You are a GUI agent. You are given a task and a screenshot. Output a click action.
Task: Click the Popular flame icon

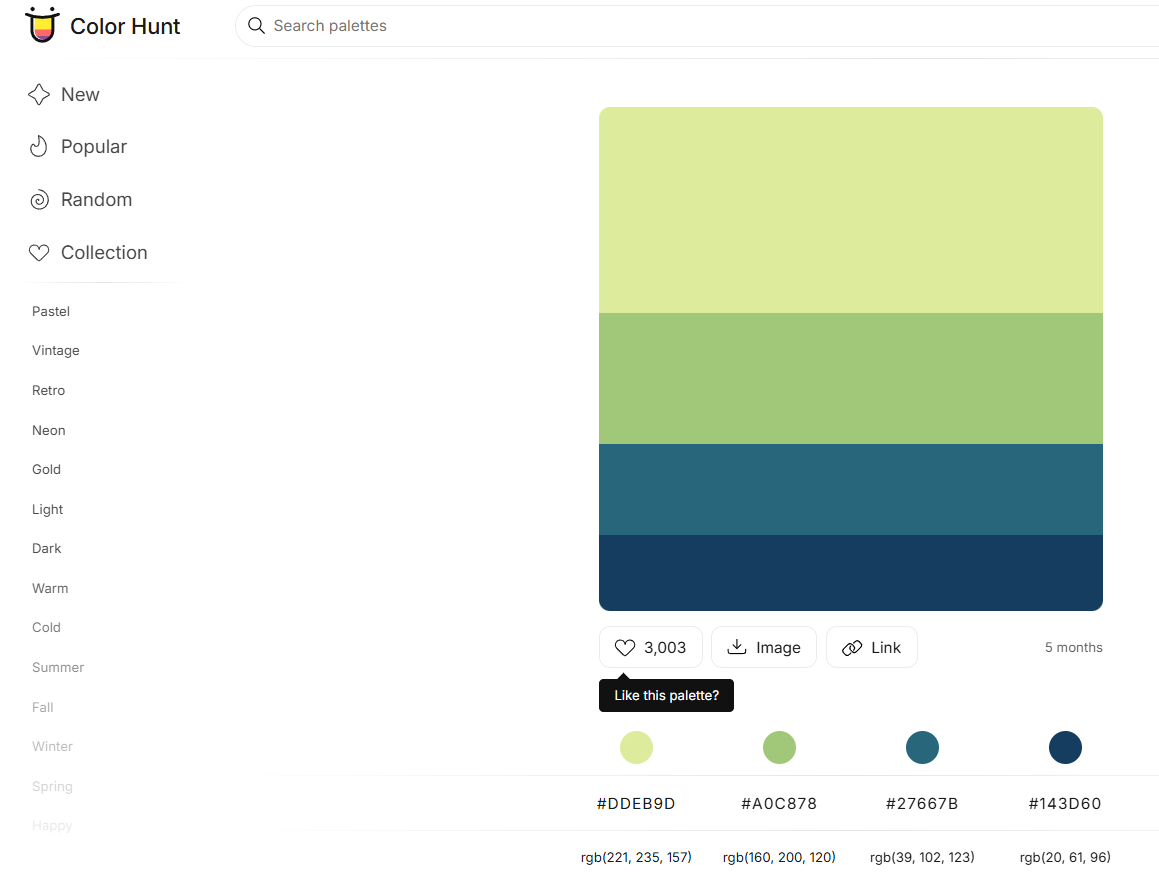[x=38, y=146]
